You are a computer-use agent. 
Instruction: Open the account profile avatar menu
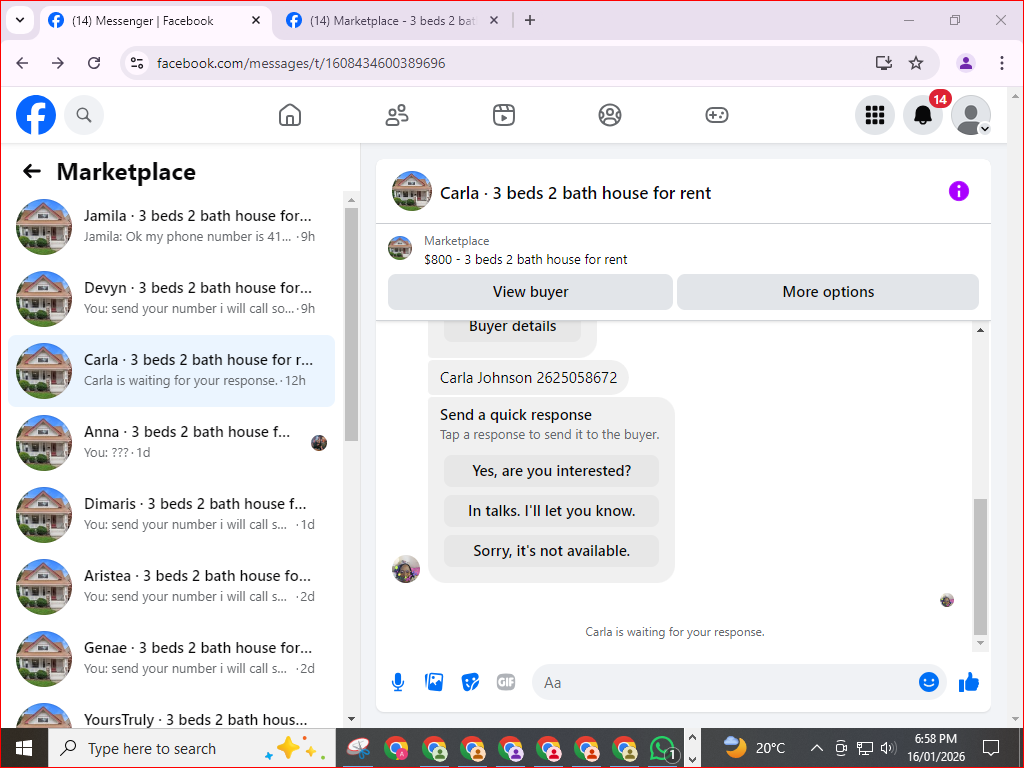(x=971, y=115)
